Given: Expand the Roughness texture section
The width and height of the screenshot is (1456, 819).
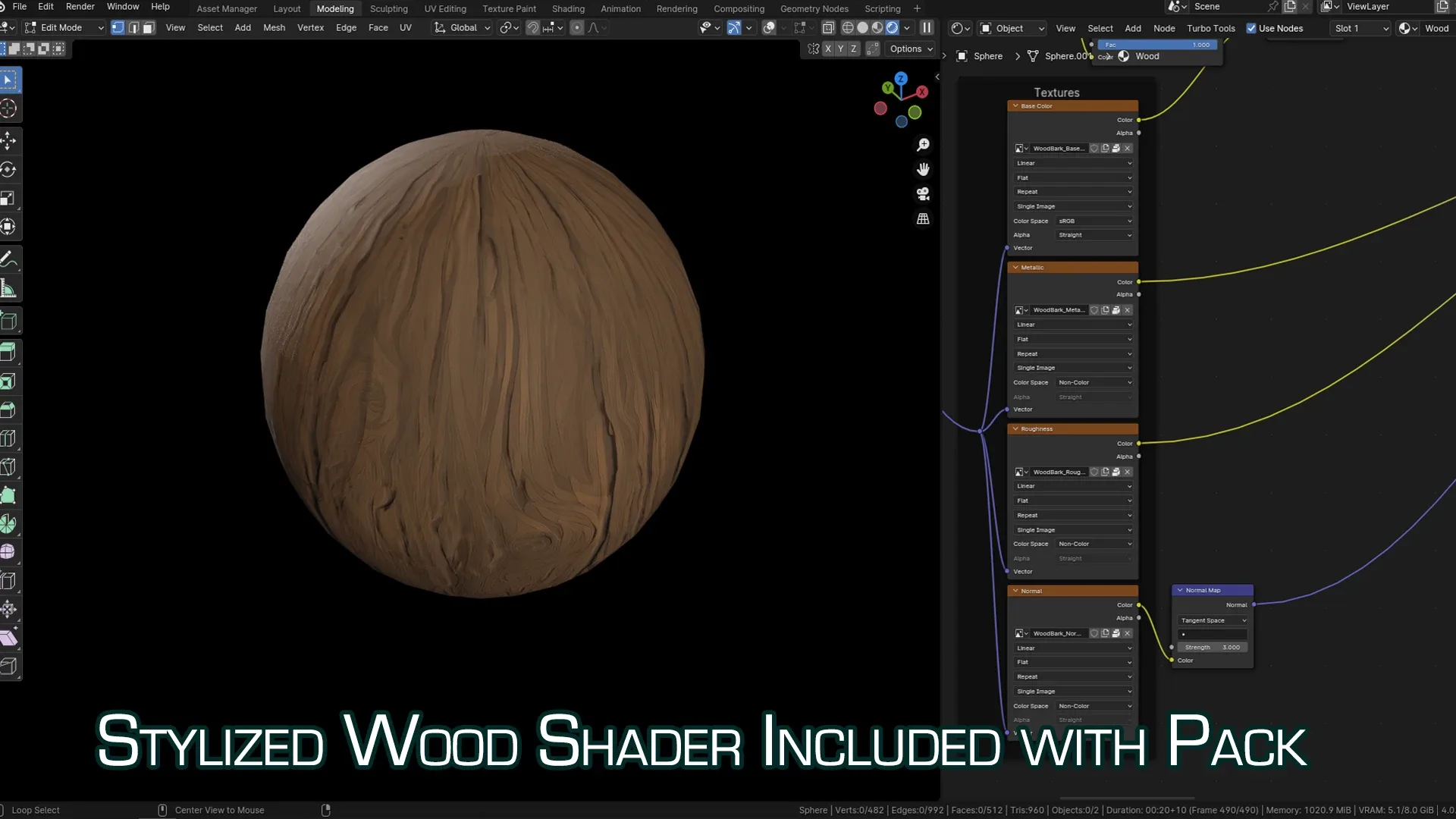Looking at the screenshot, I should [x=1015, y=429].
